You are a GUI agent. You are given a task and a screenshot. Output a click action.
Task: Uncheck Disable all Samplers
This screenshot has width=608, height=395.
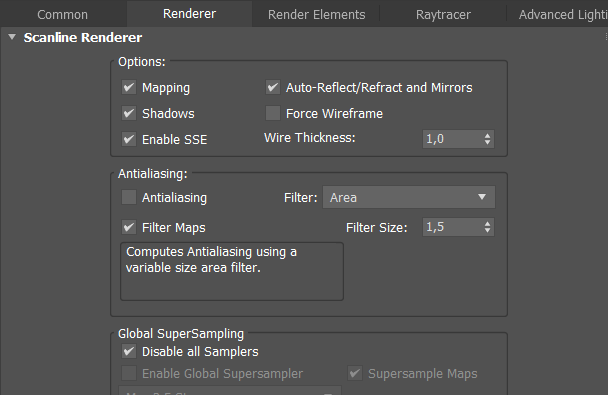click(129, 352)
